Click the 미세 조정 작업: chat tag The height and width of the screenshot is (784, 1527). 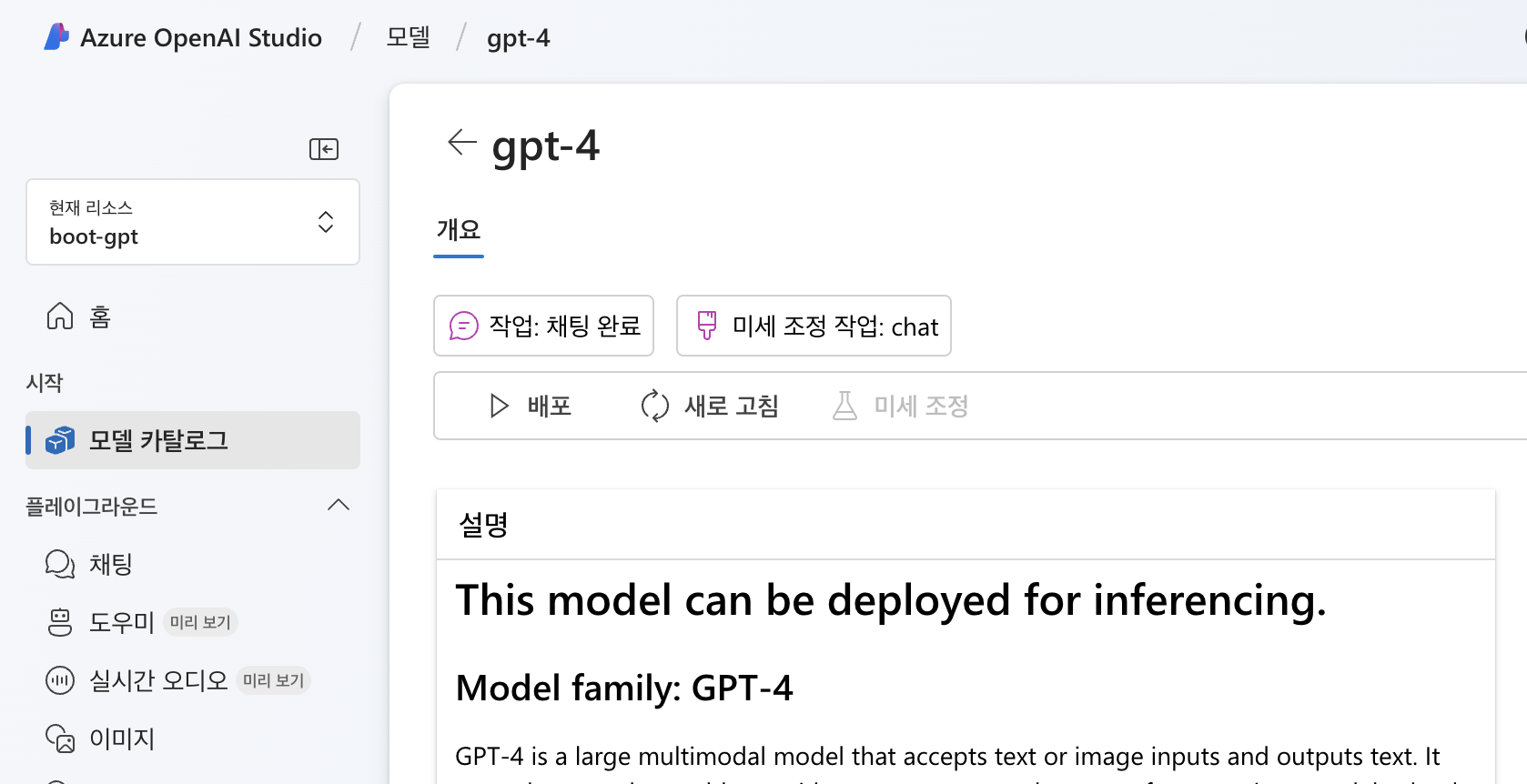pos(814,326)
